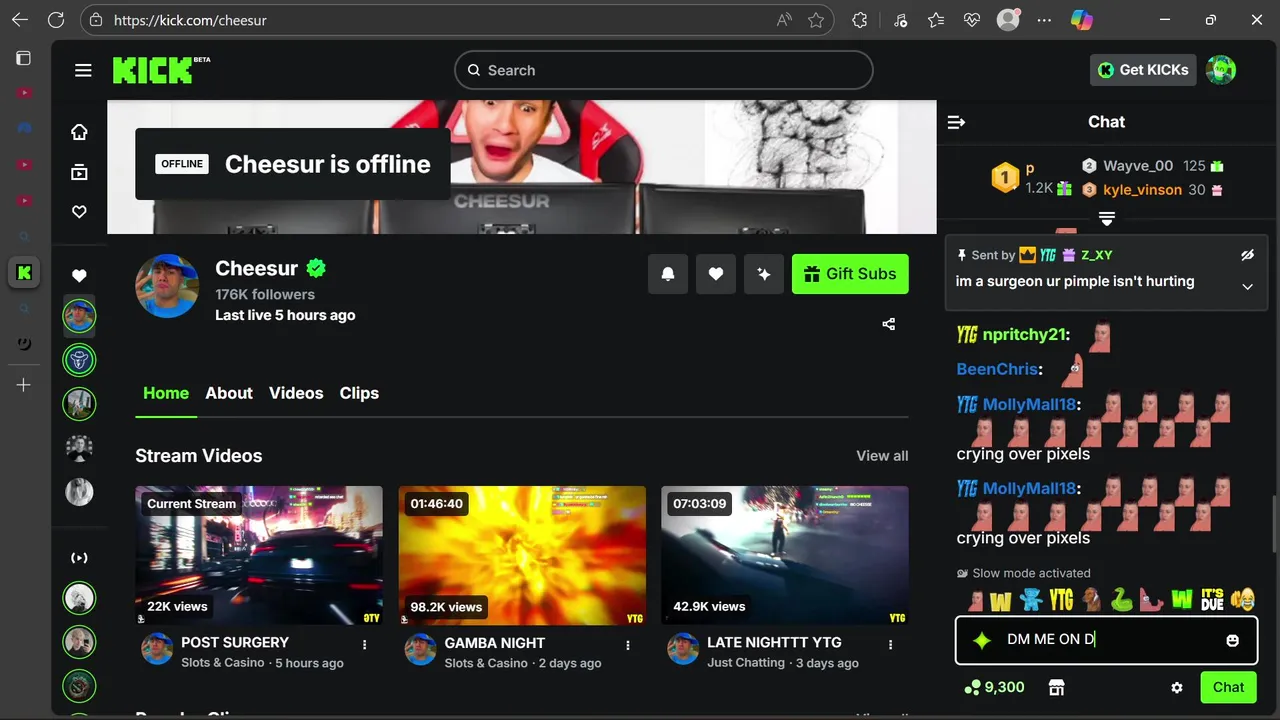Open browser extensions puzzle icon
This screenshot has height=720, width=1280.
[x=859, y=20]
